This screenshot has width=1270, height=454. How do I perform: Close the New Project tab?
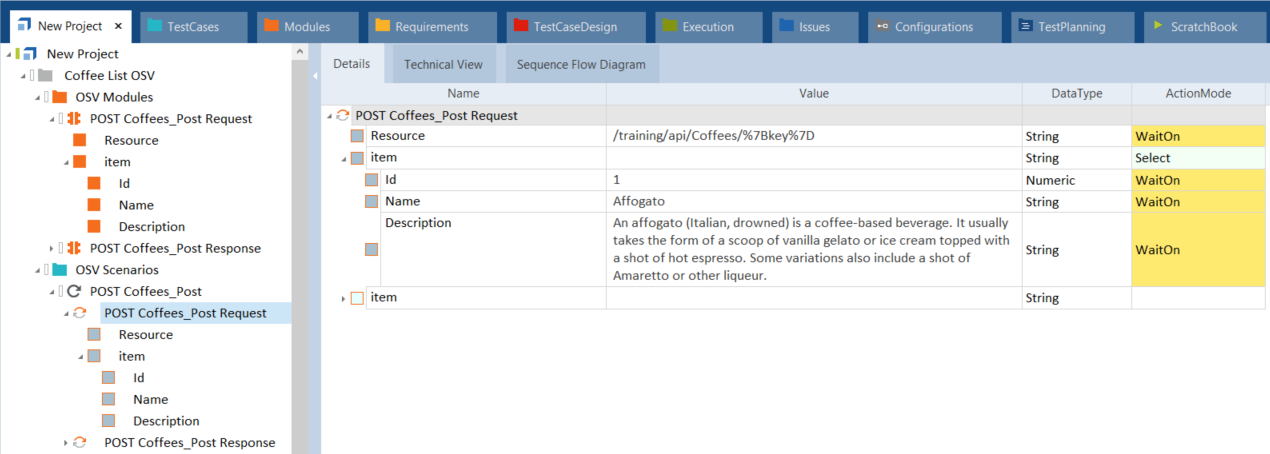click(x=118, y=27)
